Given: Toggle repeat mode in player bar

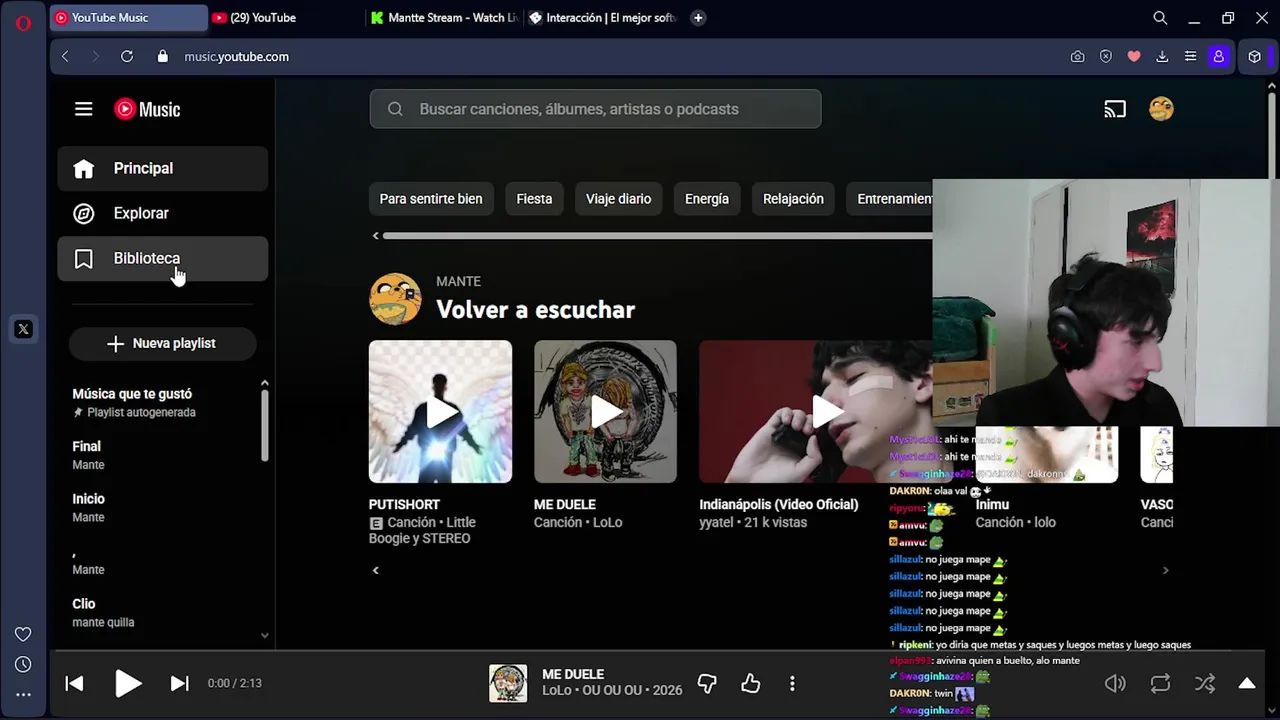Looking at the screenshot, I should click(1160, 684).
